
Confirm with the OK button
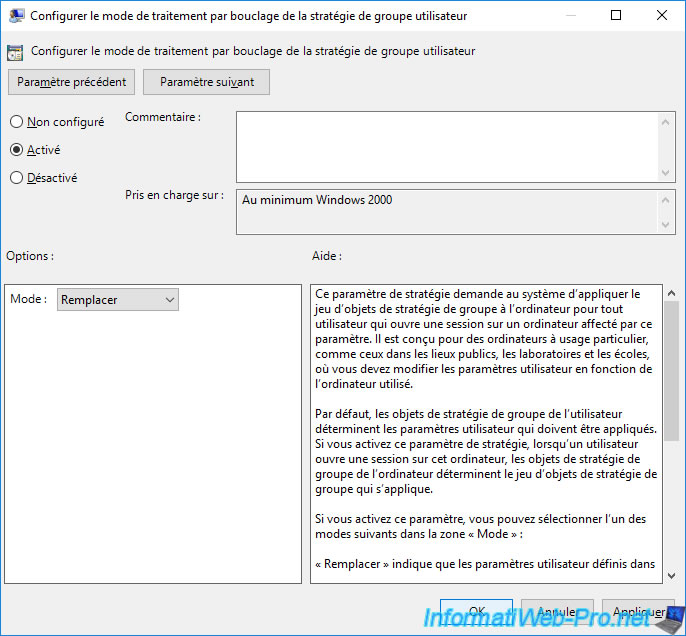coord(477,611)
